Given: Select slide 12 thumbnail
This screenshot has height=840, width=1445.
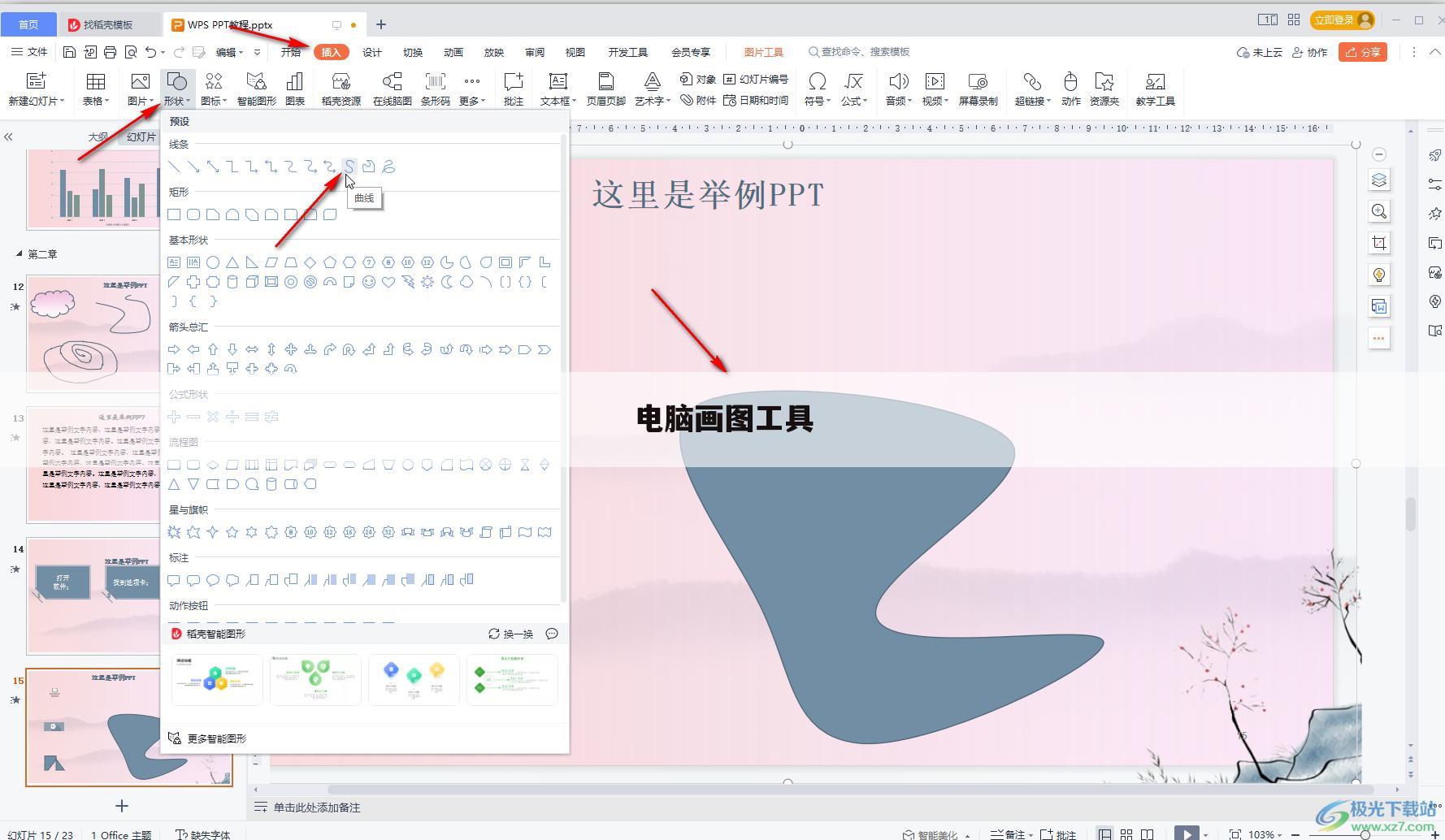Looking at the screenshot, I should pos(94,333).
